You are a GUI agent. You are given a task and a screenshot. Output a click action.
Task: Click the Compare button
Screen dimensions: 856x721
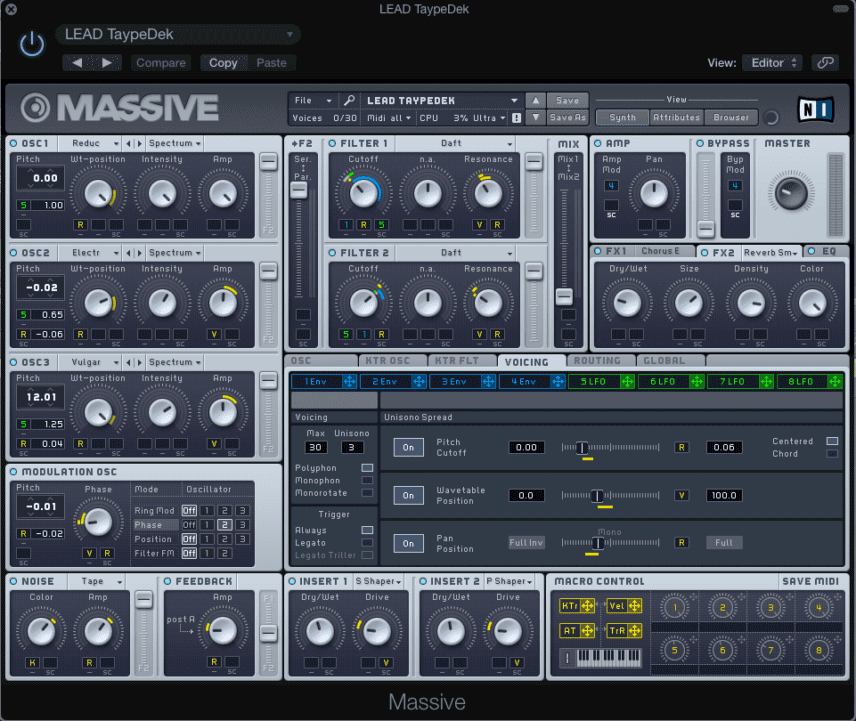(161, 63)
